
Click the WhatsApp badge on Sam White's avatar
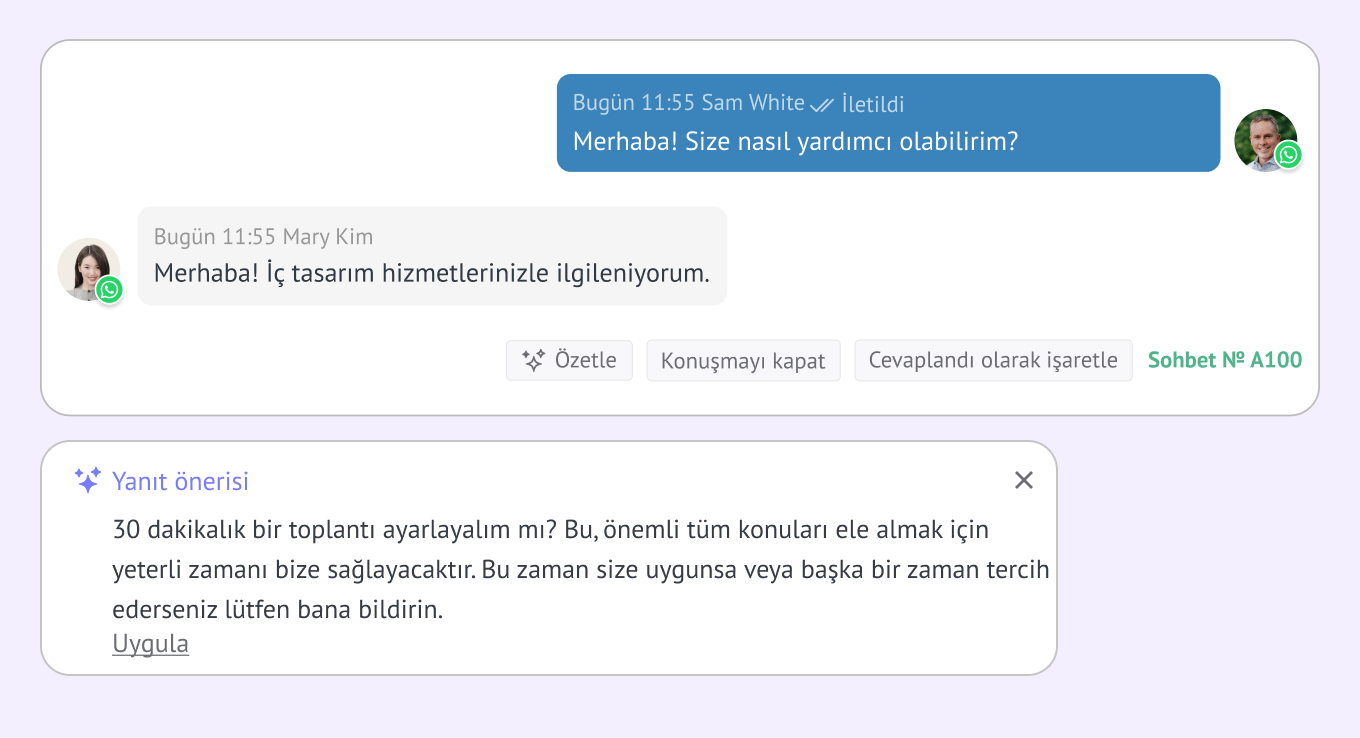1288,155
